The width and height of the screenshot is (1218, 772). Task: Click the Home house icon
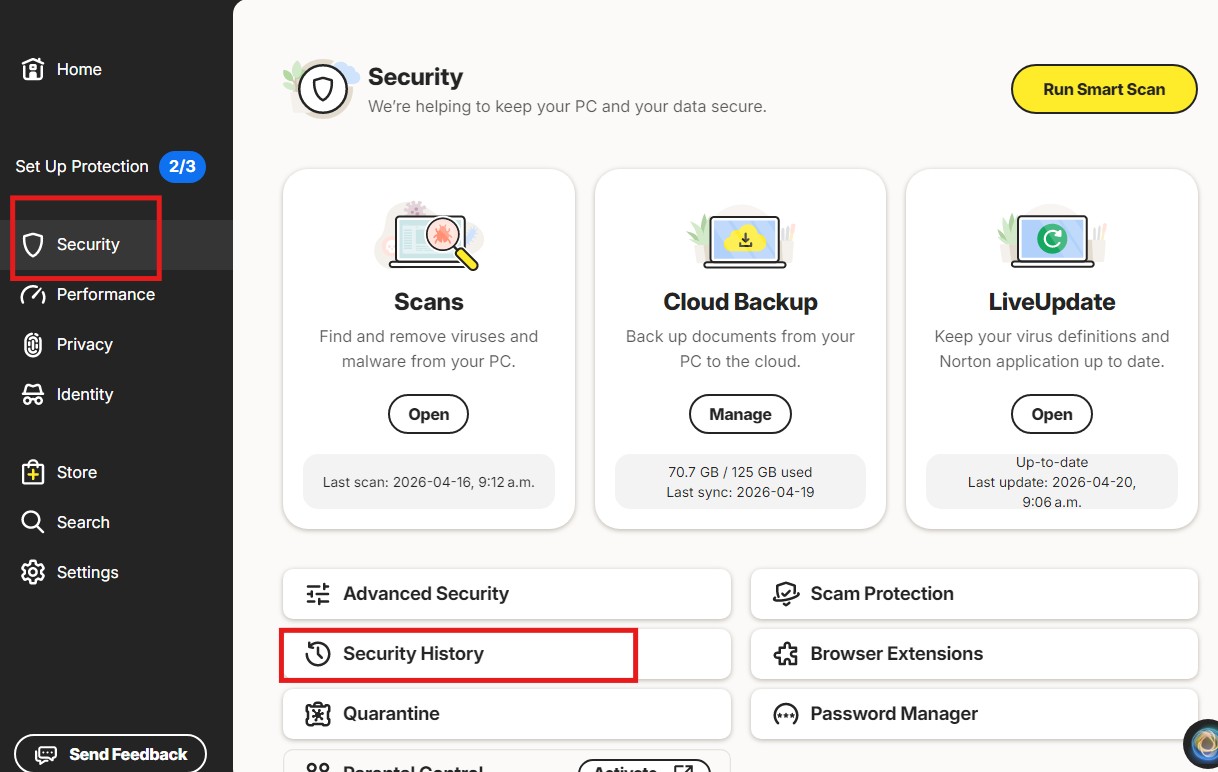(x=33, y=69)
